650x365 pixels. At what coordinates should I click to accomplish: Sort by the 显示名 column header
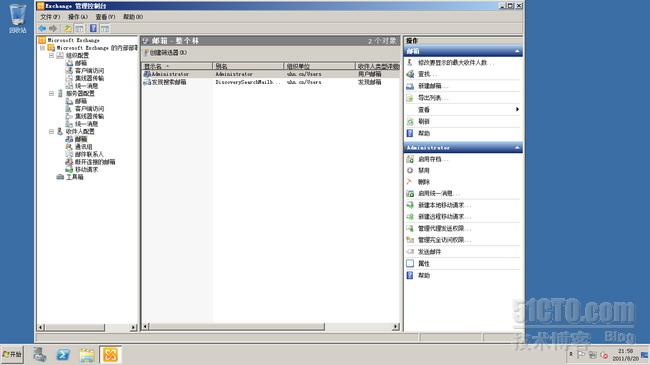coord(177,66)
